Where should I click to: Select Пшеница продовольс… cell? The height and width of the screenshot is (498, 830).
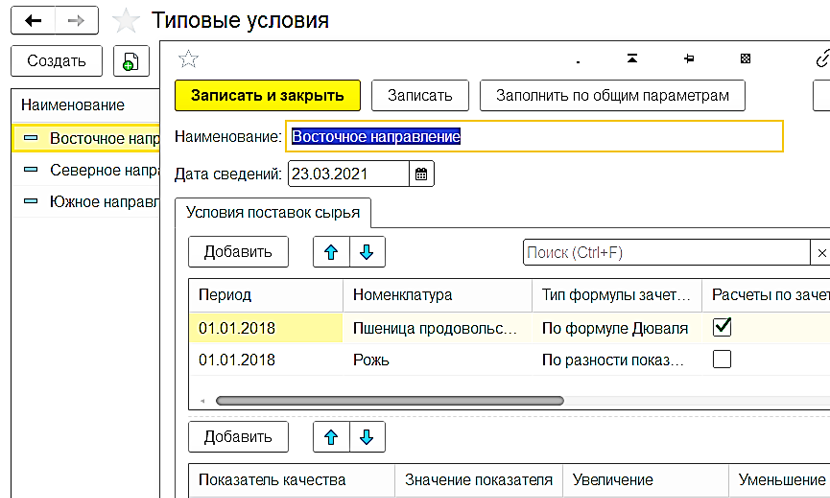pyautogui.click(x=437, y=328)
